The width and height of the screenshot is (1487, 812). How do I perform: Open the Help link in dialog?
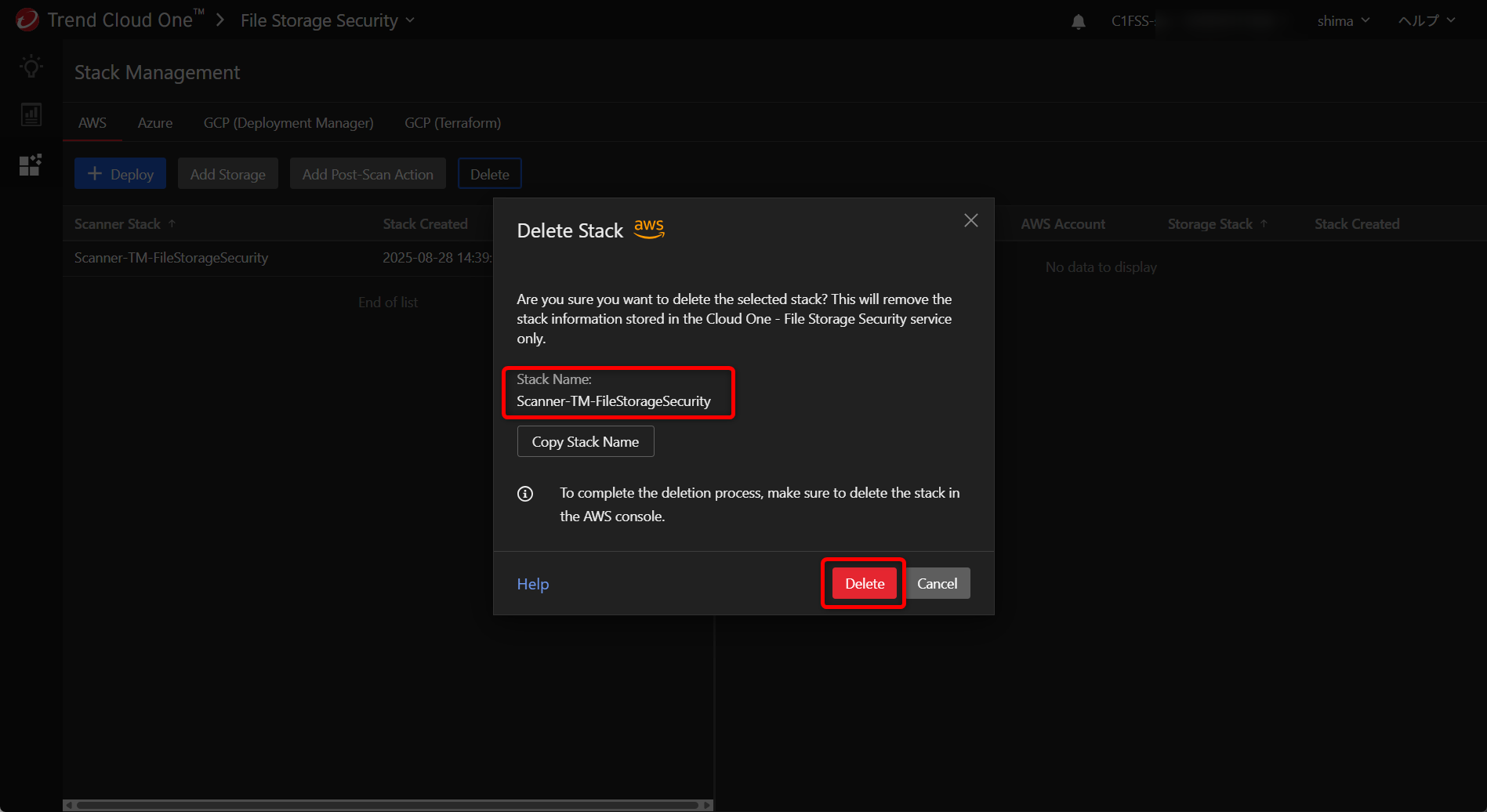pyautogui.click(x=533, y=584)
